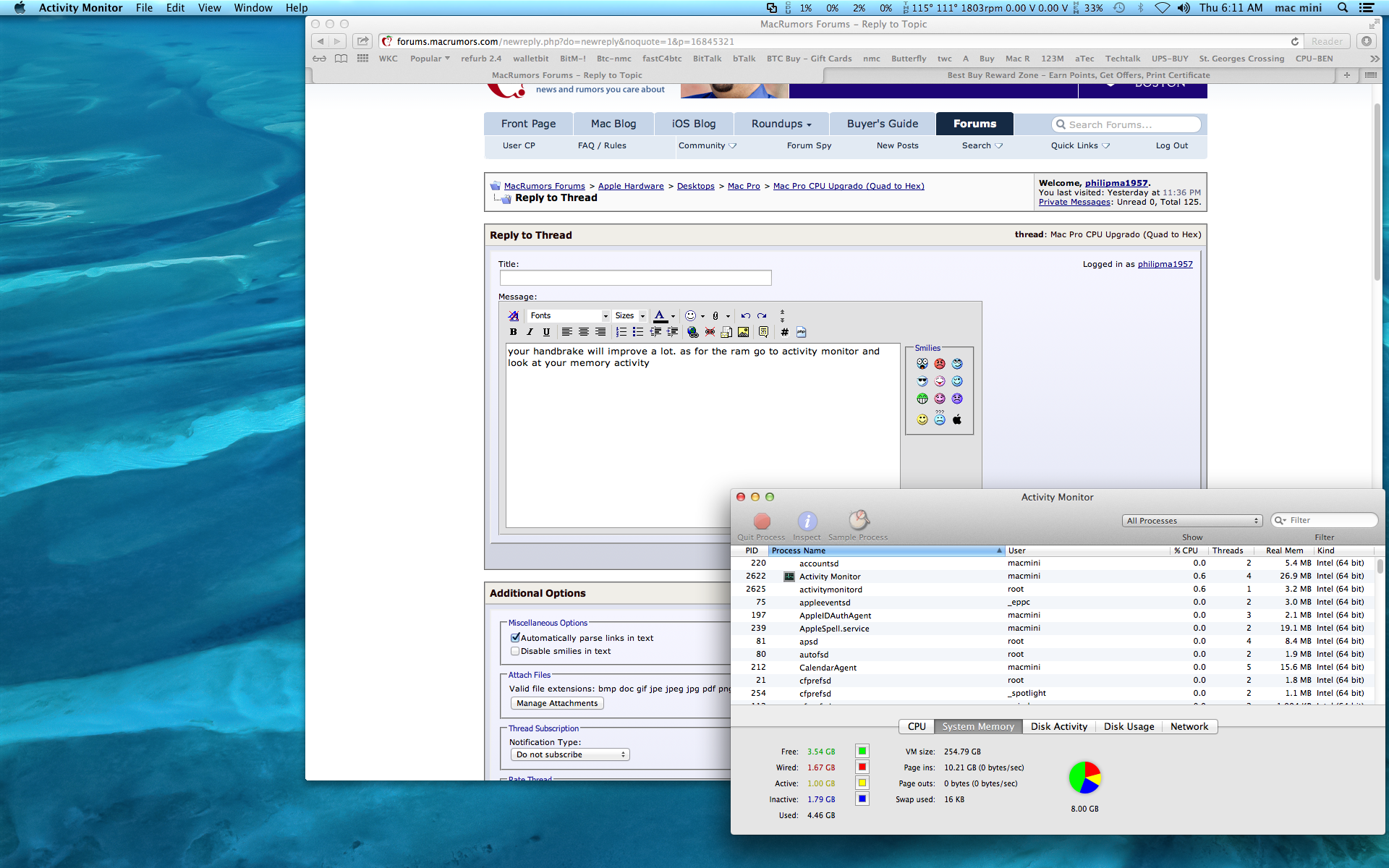Image resolution: width=1389 pixels, height=868 pixels.
Task: Open the View menu in menu bar
Action: tap(209, 8)
